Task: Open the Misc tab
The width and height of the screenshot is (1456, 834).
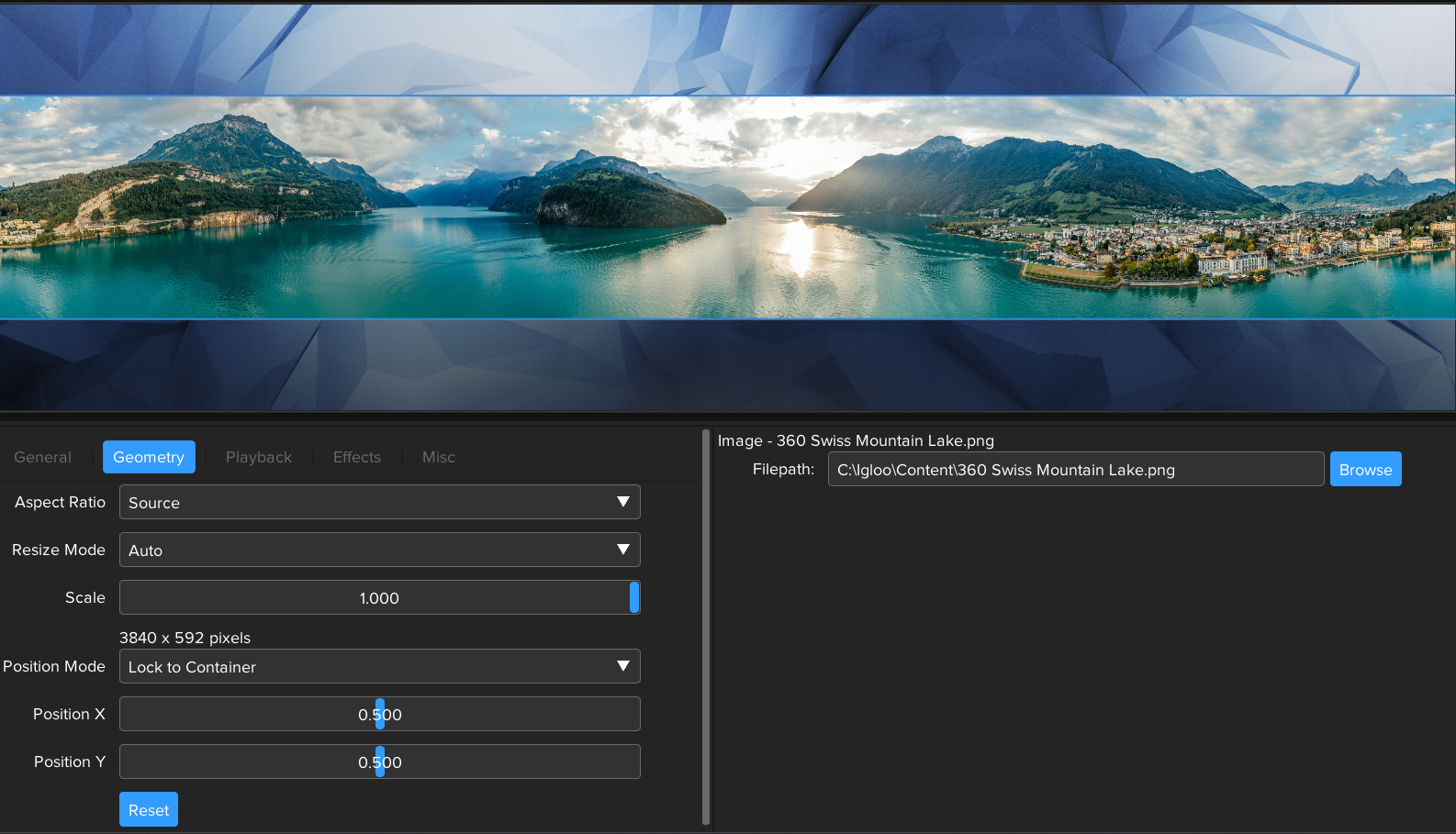Action: [x=438, y=457]
